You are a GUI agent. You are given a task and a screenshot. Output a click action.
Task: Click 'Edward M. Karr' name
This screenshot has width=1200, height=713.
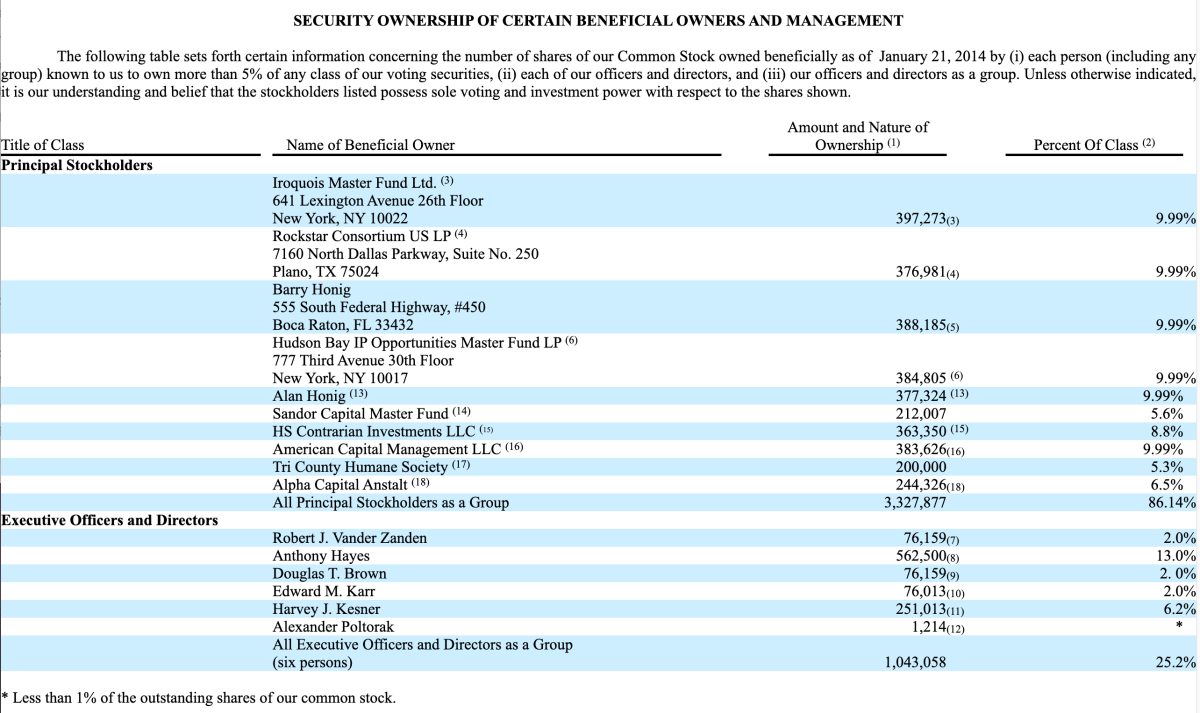point(322,591)
